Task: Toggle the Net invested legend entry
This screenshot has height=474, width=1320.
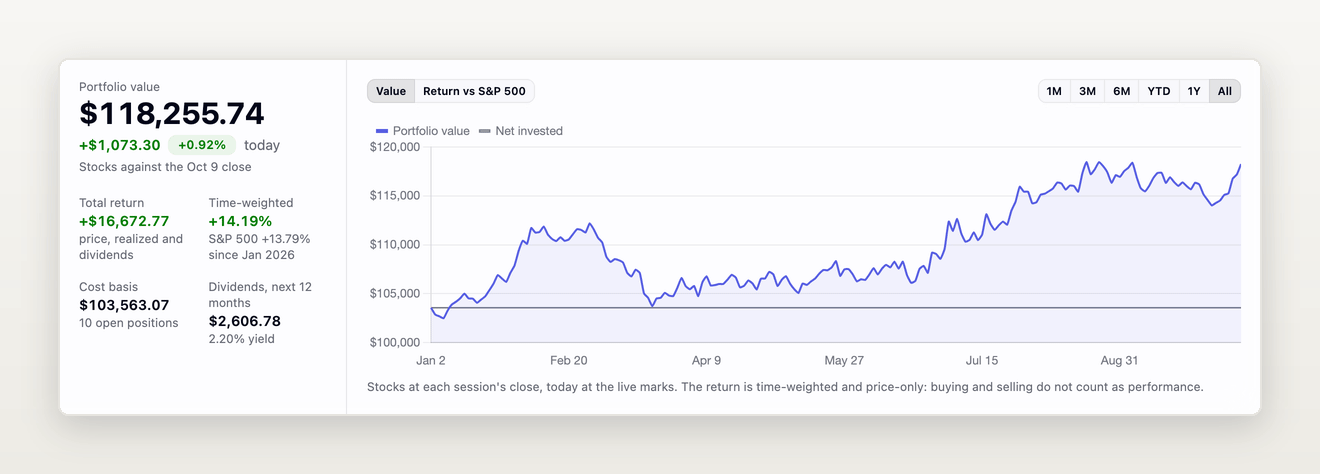Action: click(521, 131)
